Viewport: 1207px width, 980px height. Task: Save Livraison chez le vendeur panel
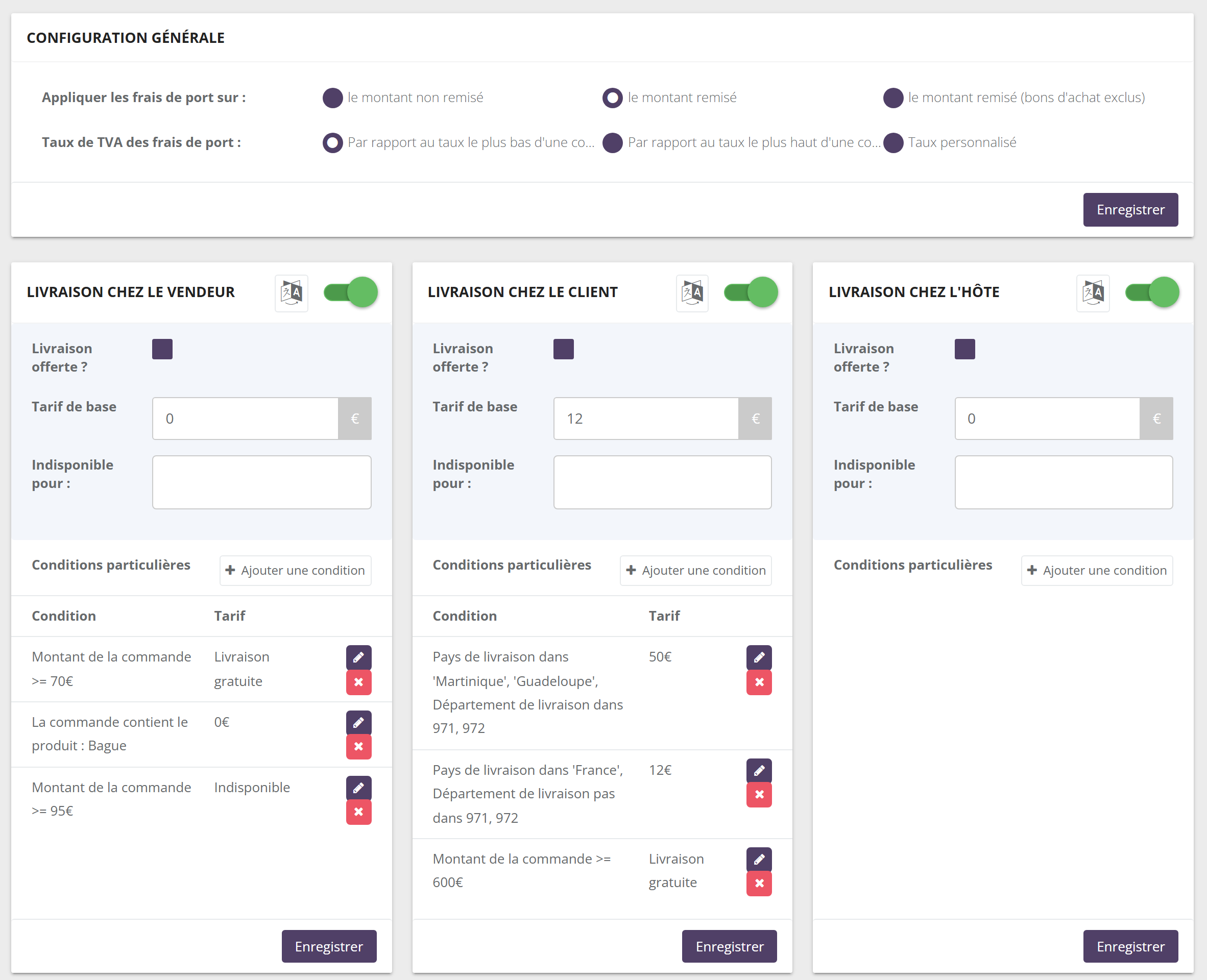329,947
